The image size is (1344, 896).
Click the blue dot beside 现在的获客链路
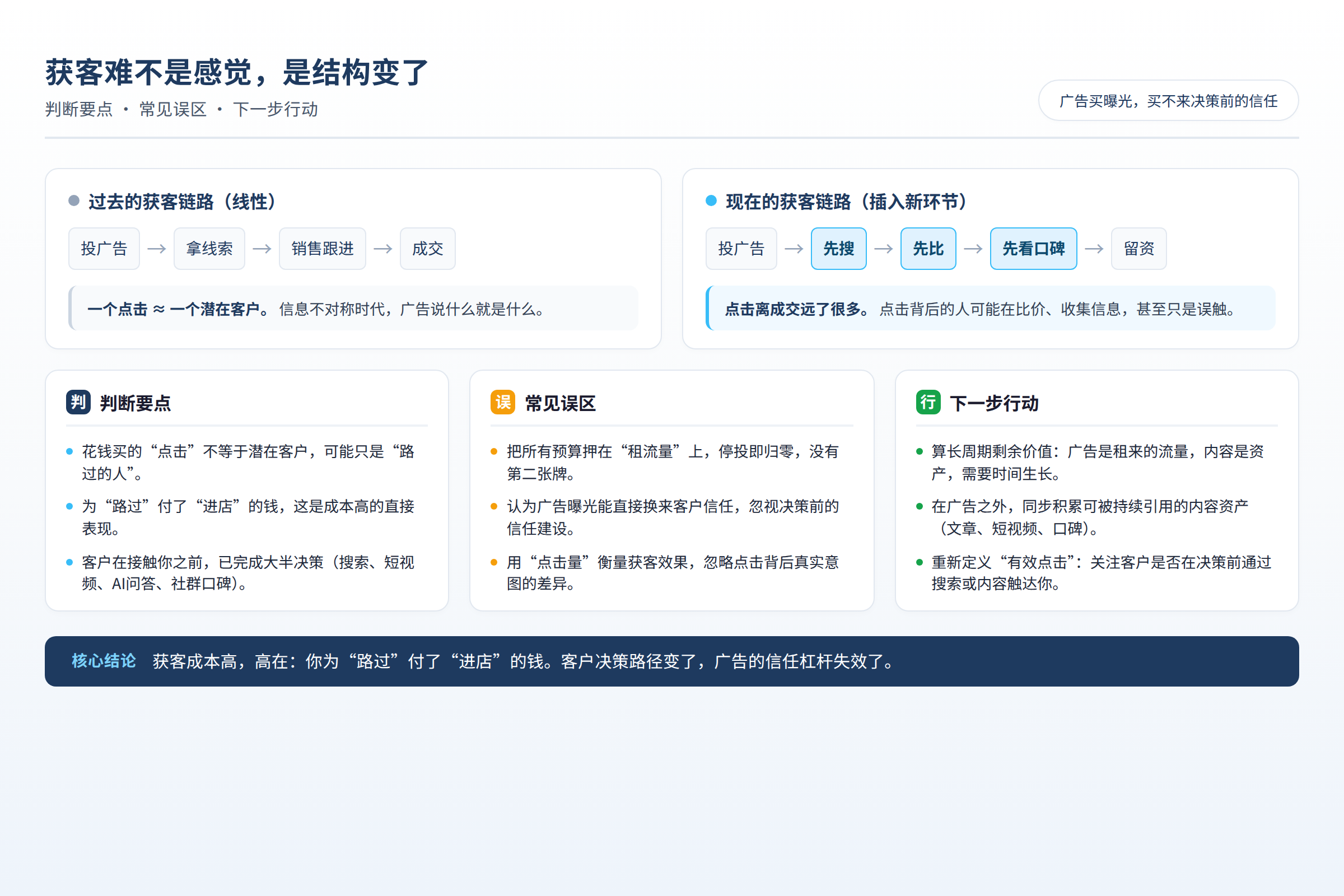711,200
